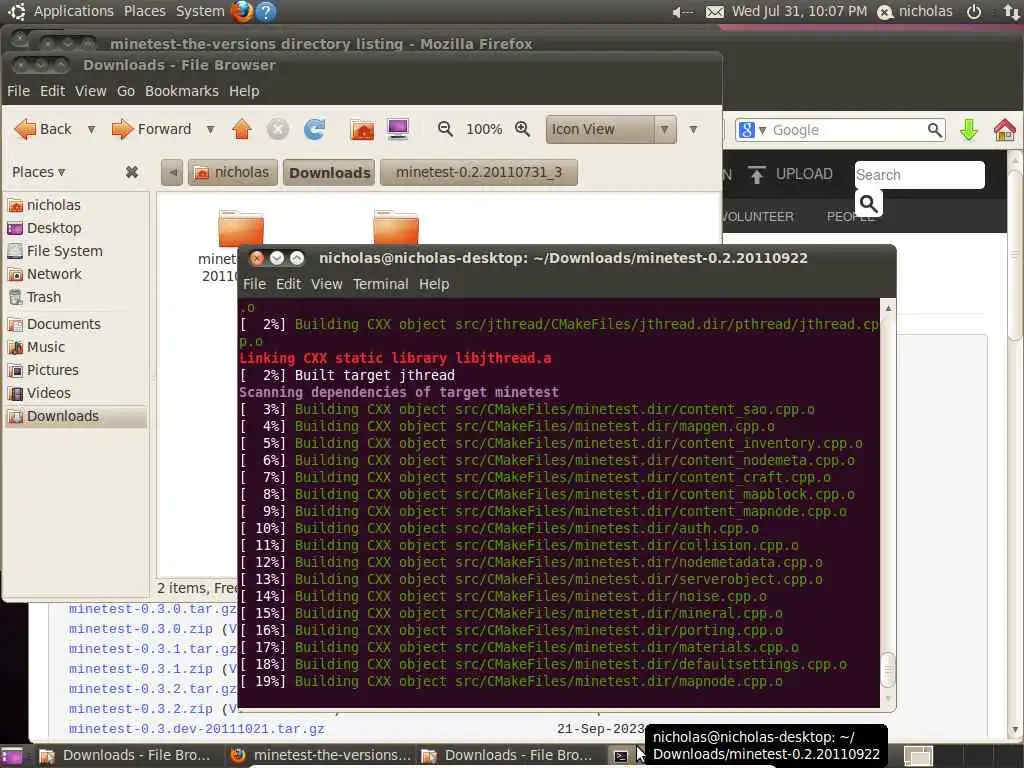Launch Firefox from the top panel
1024x768 pixels.
[242, 11]
